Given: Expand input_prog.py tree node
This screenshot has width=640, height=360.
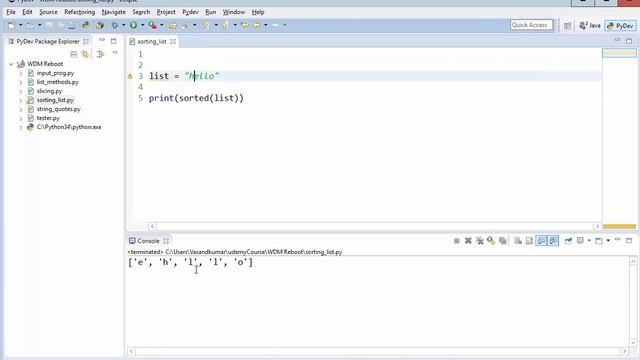Looking at the screenshot, I should pyautogui.click(x=21, y=73).
